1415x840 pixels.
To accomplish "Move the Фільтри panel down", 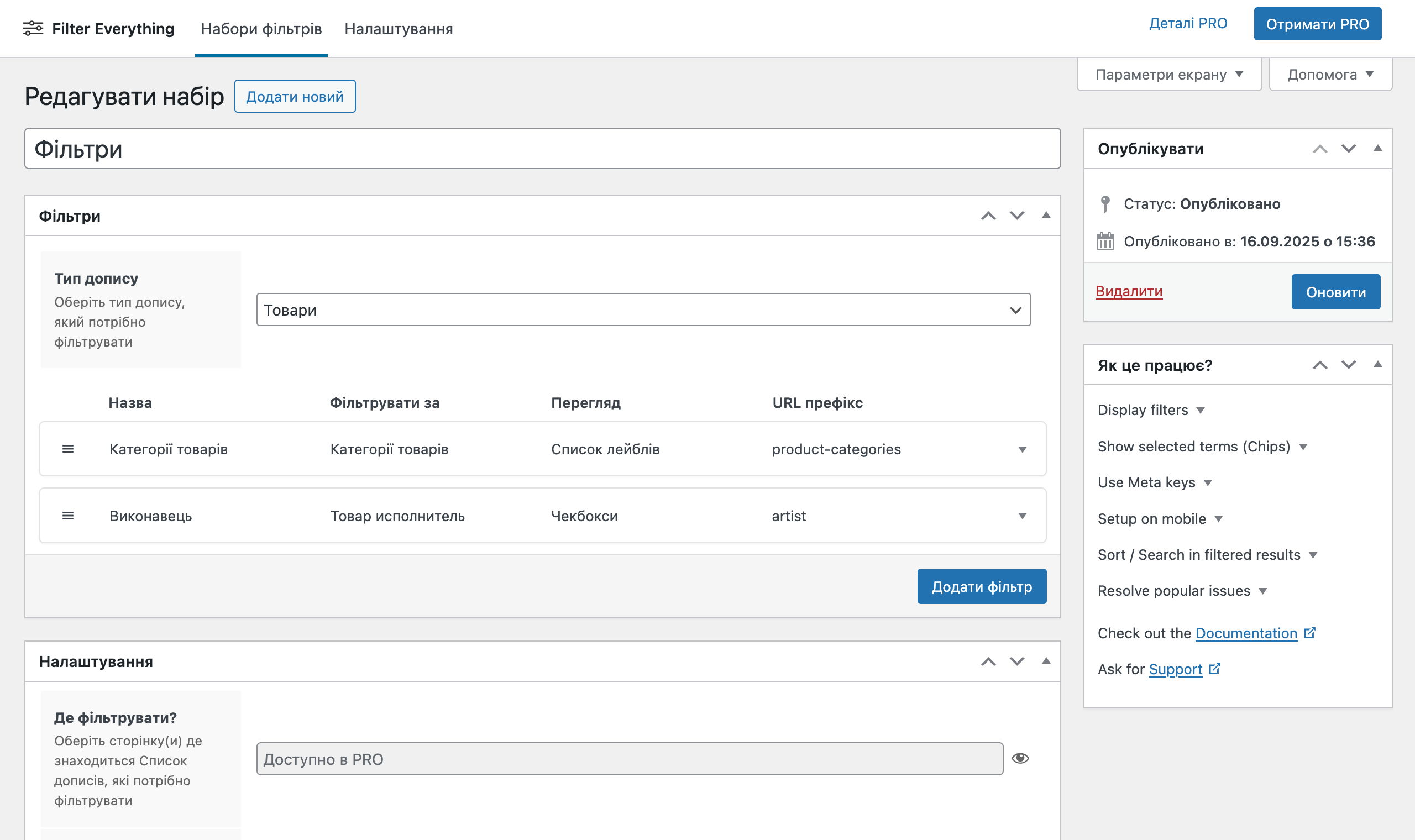I will pos(1017,216).
